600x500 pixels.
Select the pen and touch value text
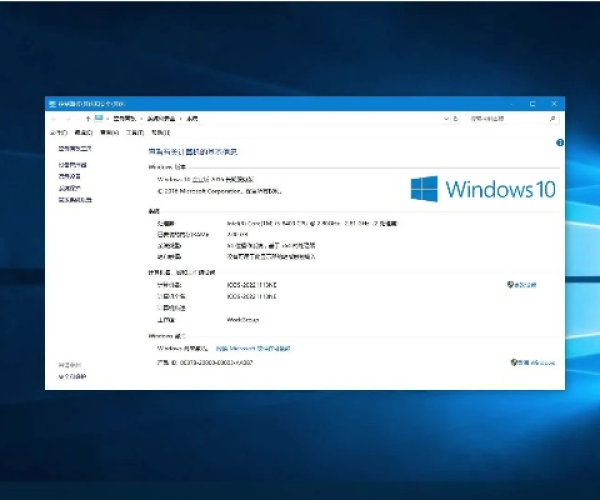[x=271, y=257]
